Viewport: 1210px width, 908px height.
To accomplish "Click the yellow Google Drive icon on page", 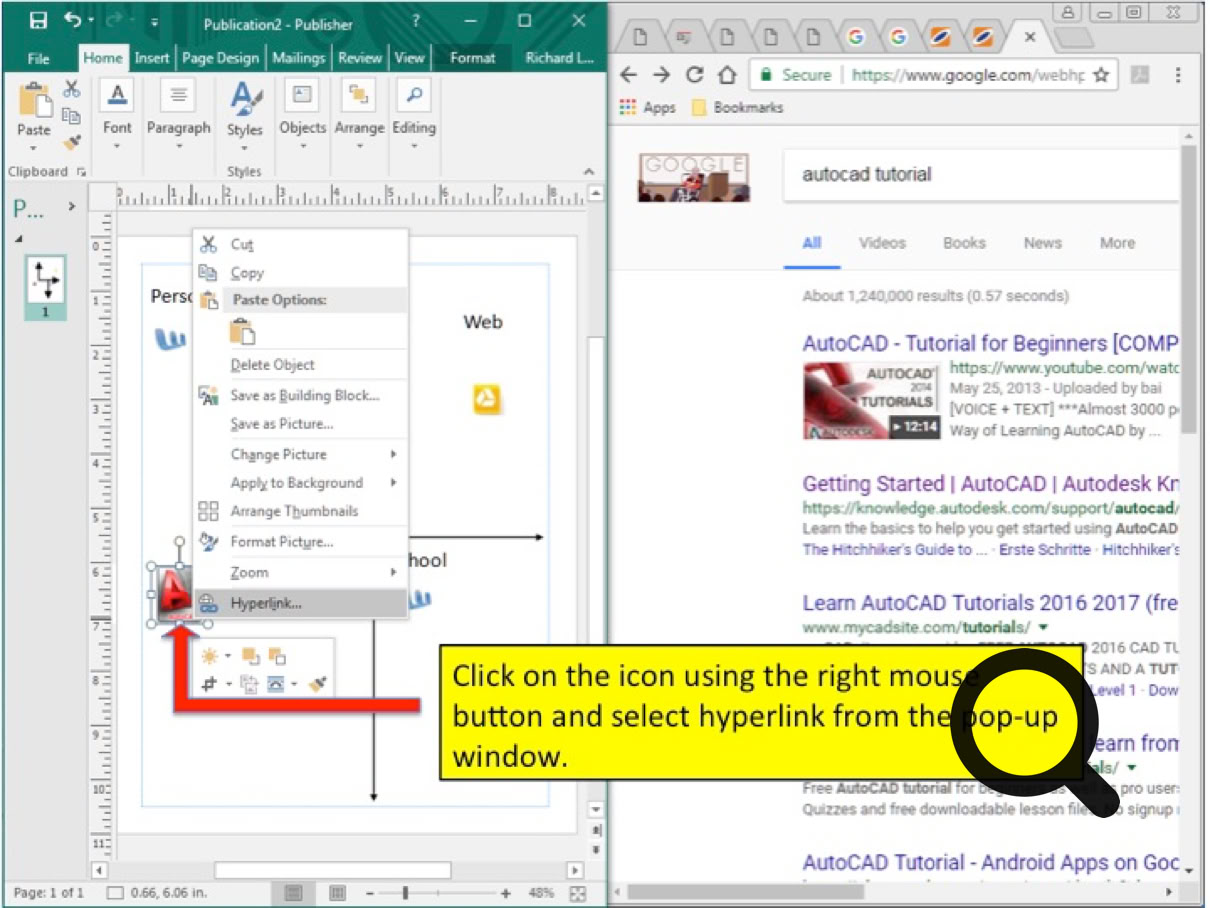I will point(486,400).
